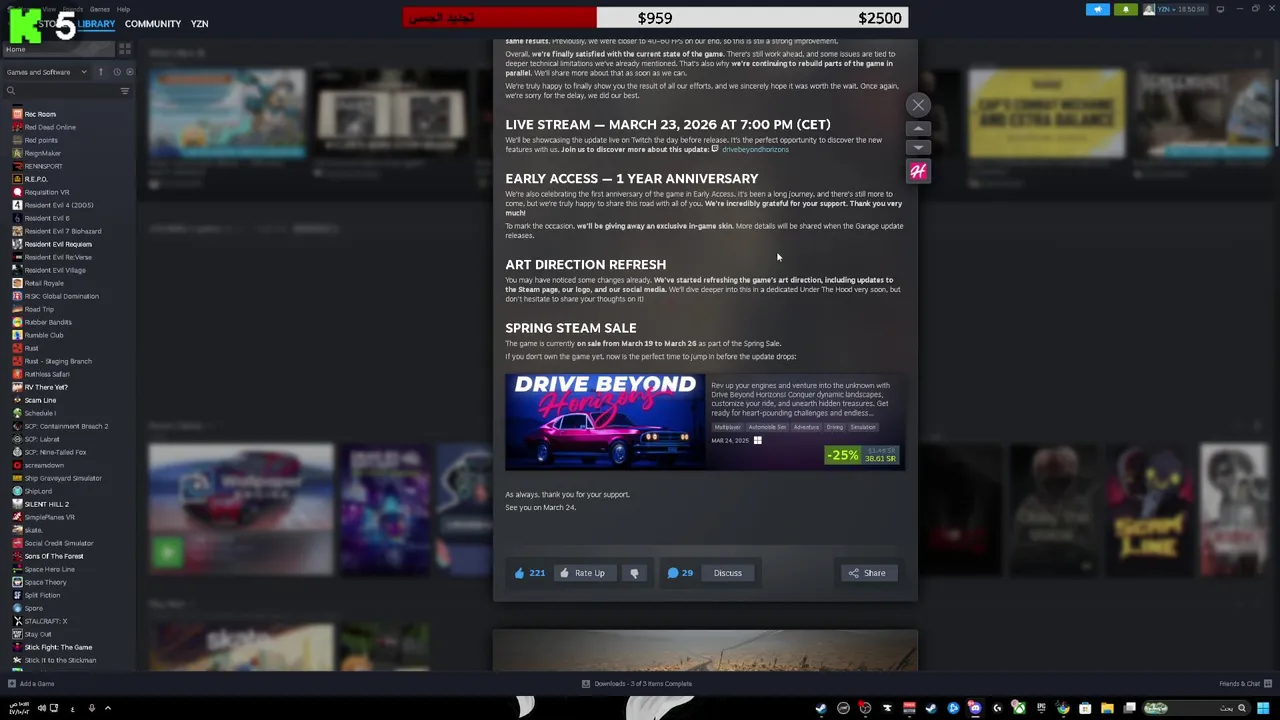Click the blue announcements megaphone button
Screen dimensions: 1280x720
point(1098,9)
